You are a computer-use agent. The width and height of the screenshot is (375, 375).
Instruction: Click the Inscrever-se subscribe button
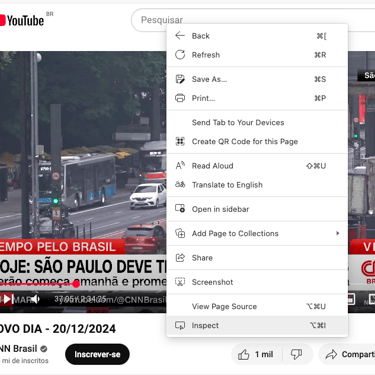(x=97, y=354)
